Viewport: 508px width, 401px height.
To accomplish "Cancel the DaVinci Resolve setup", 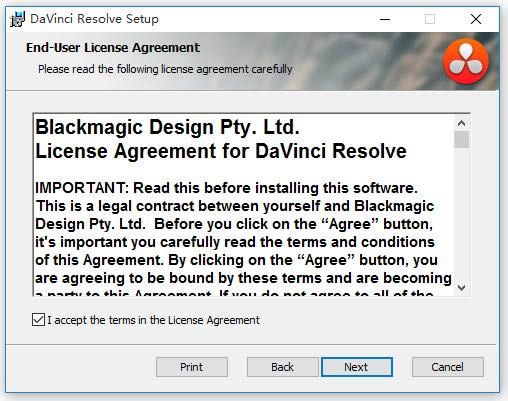I will 448,367.
